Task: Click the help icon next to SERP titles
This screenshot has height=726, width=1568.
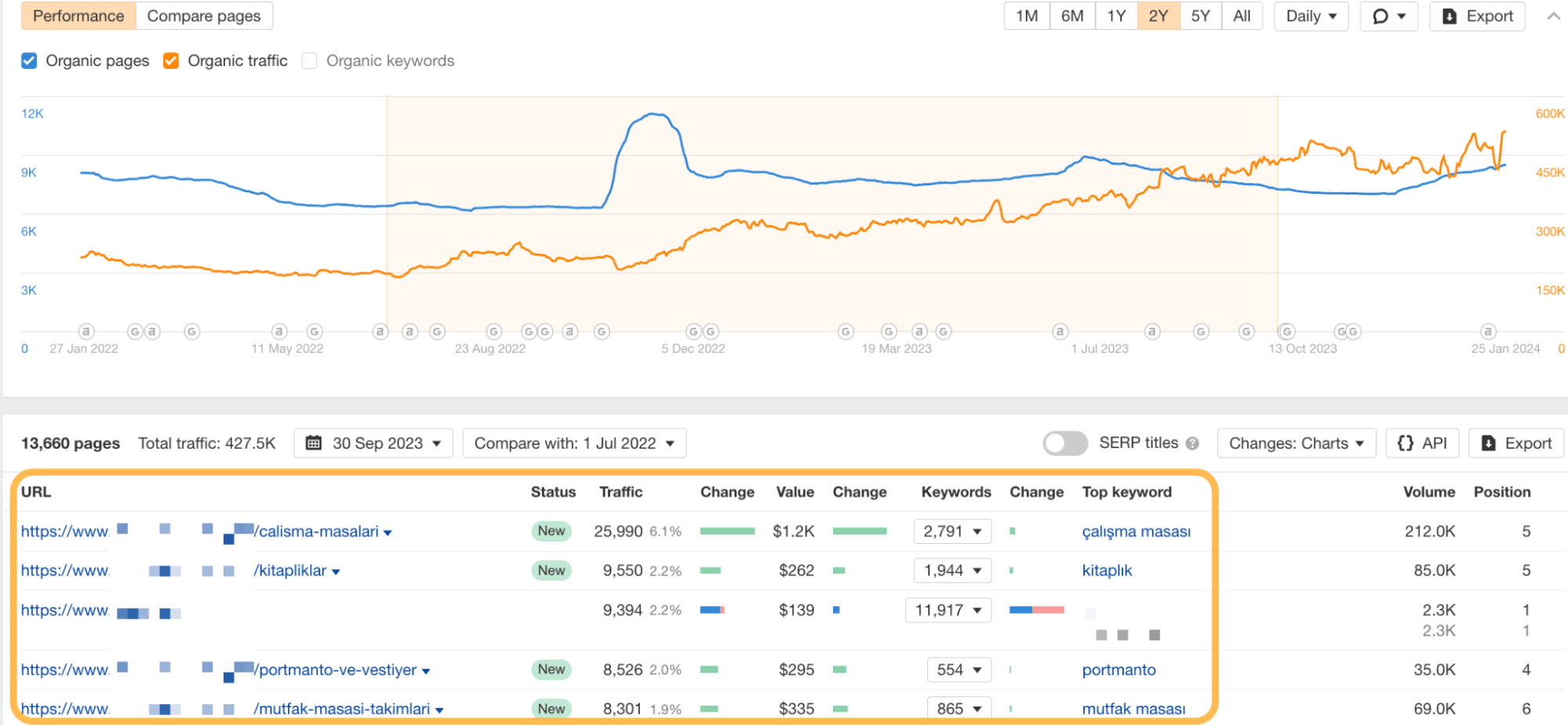Action: [x=1193, y=443]
